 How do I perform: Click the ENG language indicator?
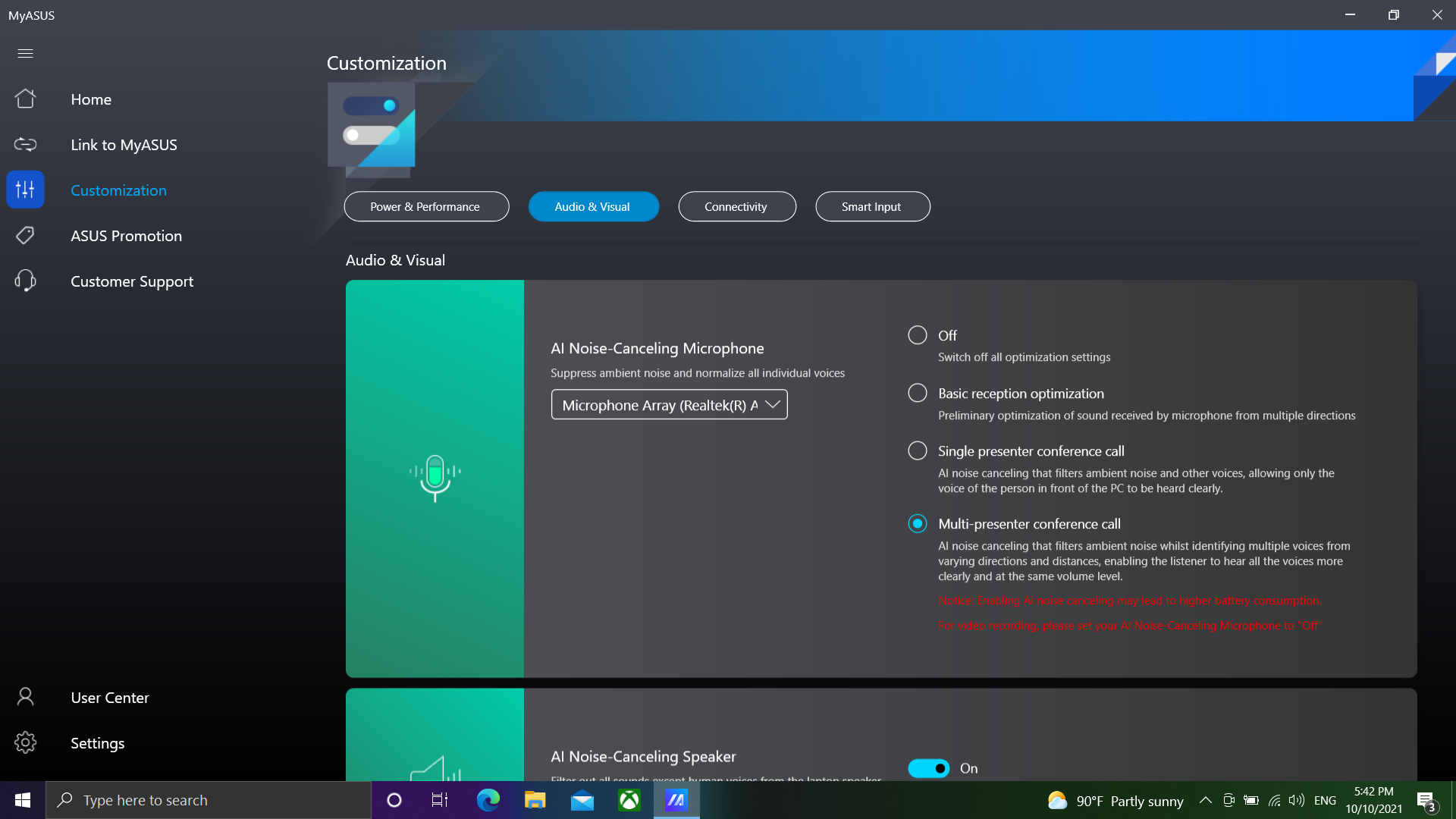pos(1325,800)
